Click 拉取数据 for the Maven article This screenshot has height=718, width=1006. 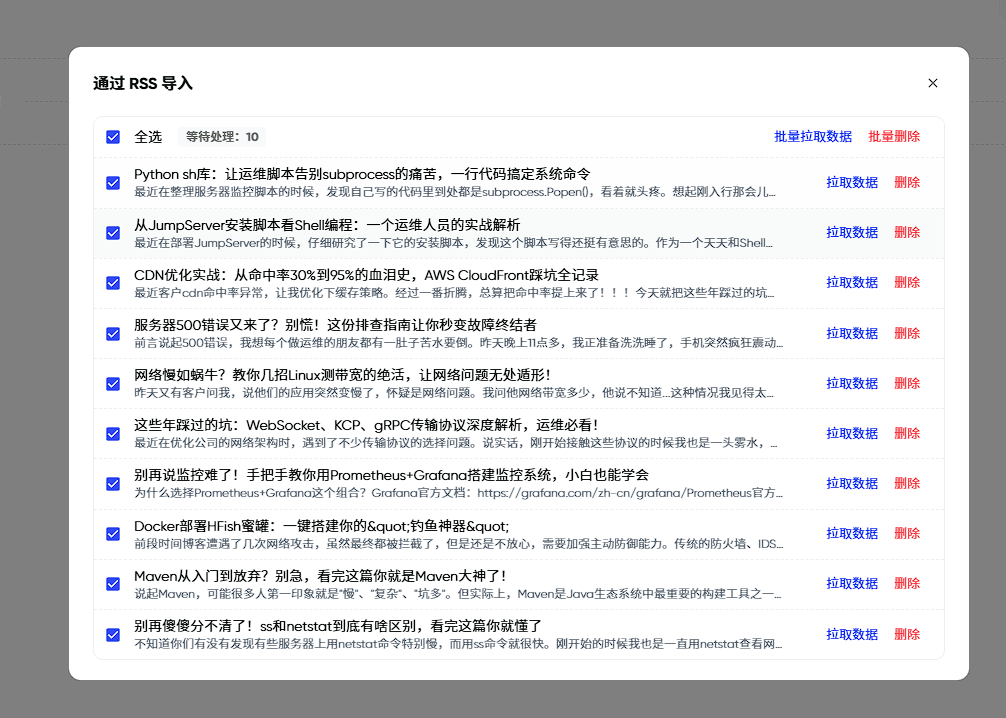coord(851,583)
